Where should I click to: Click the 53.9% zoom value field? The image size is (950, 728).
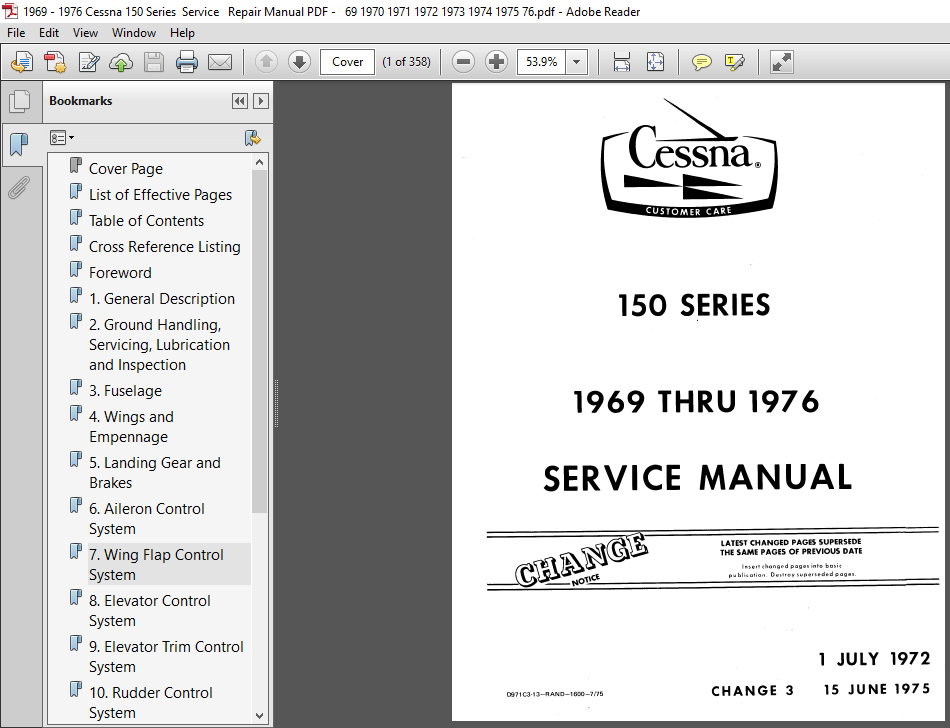click(542, 62)
